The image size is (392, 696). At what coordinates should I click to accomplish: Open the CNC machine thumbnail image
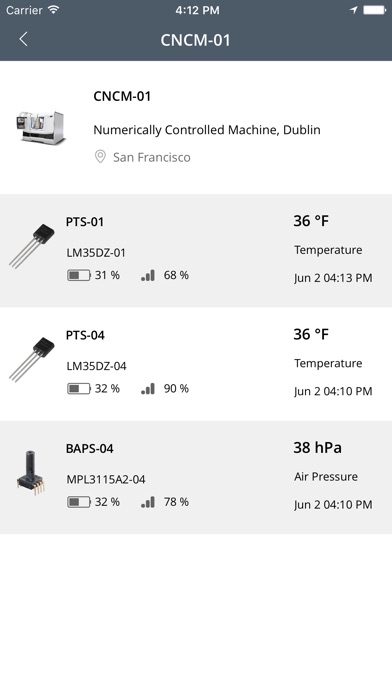coord(41,127)
